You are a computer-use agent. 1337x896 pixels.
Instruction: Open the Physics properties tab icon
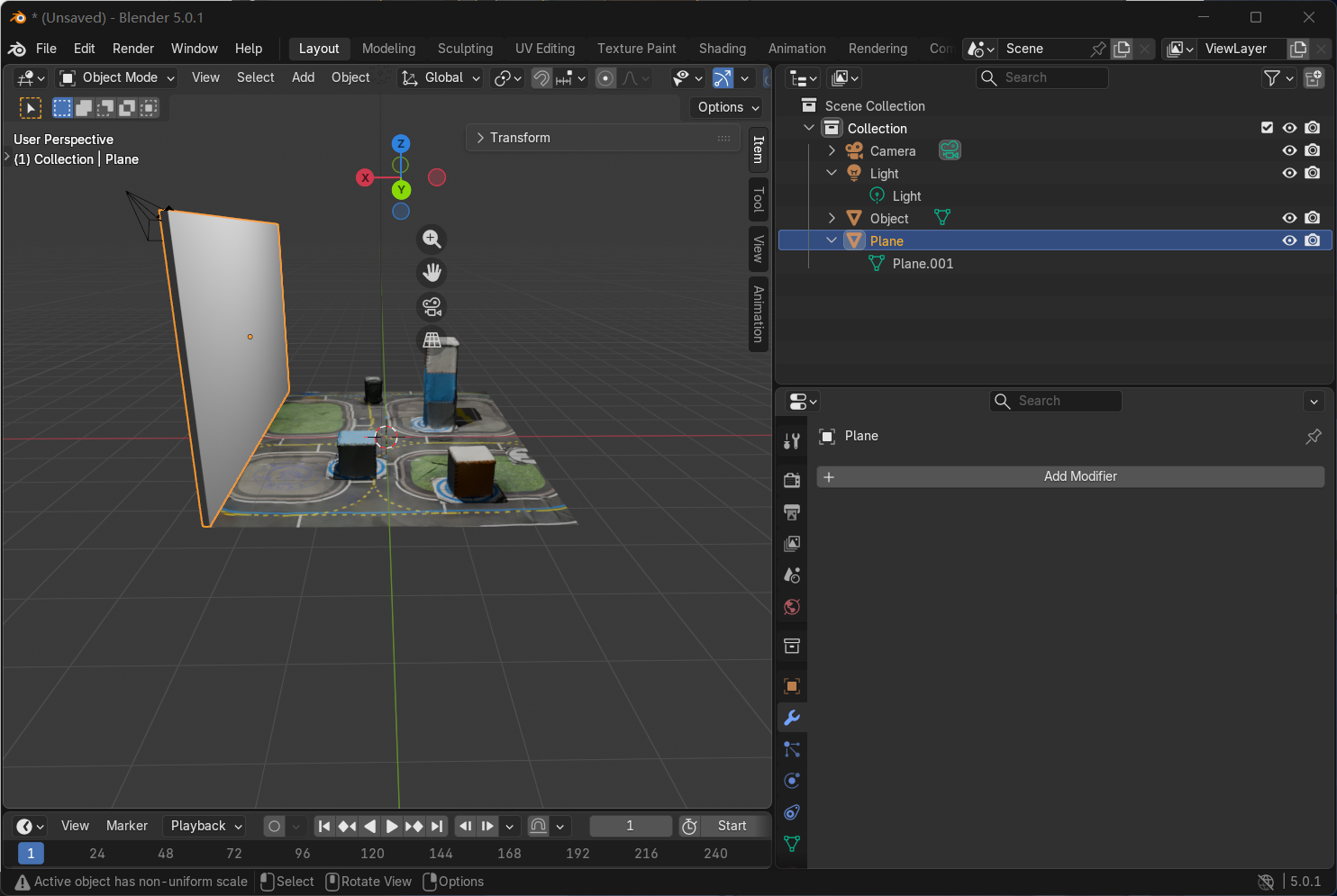[x=791, y=781]
